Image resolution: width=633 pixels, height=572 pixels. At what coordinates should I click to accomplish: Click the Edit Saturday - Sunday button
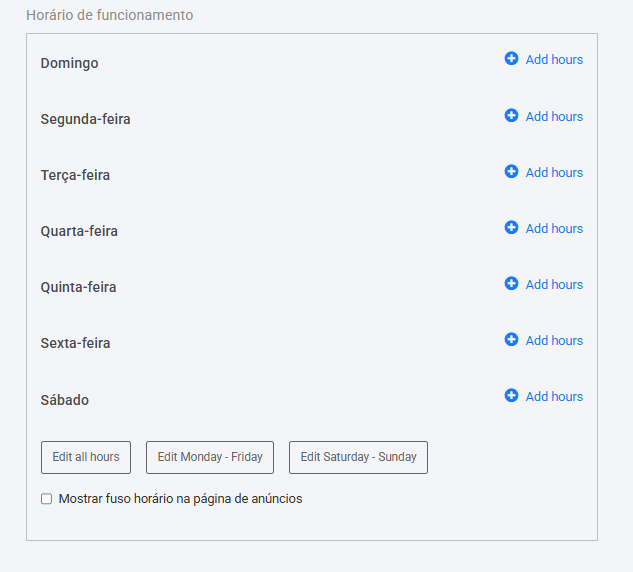pos(358,457)
